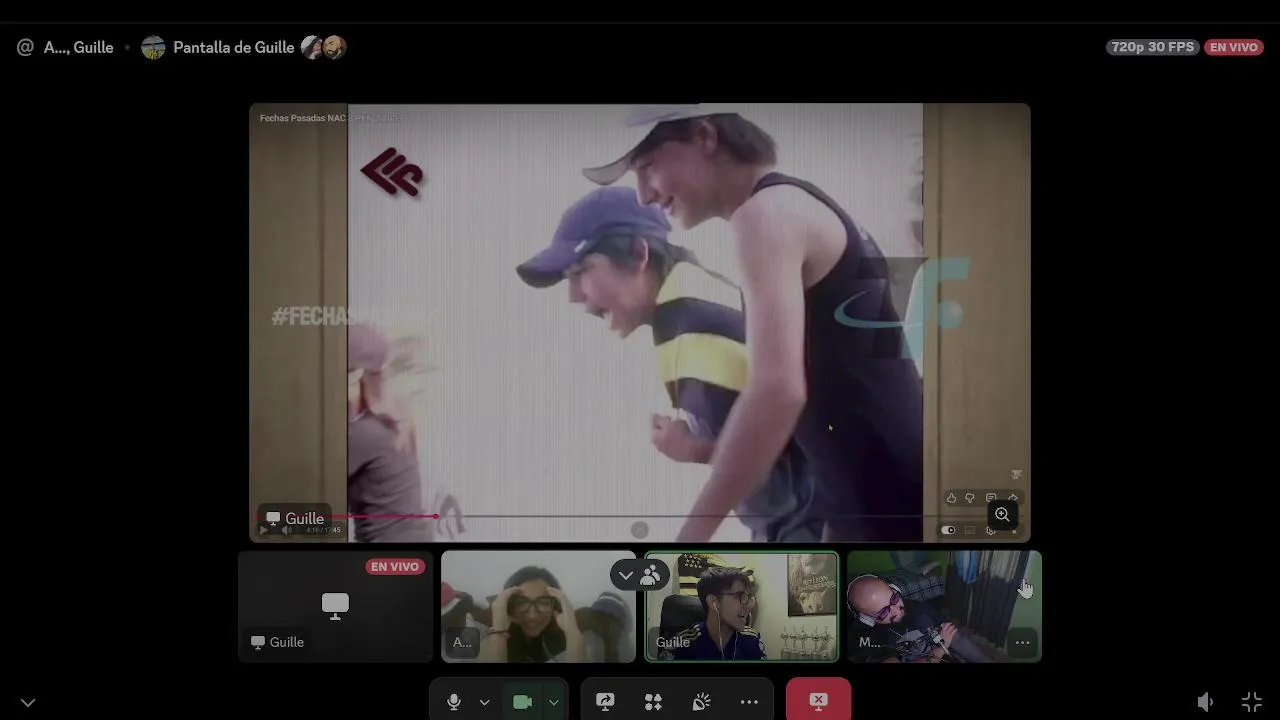This screenshot has width=1280, height=720.
Task: Adjust stream volume speaker icon
Action: pos(1206,702)
